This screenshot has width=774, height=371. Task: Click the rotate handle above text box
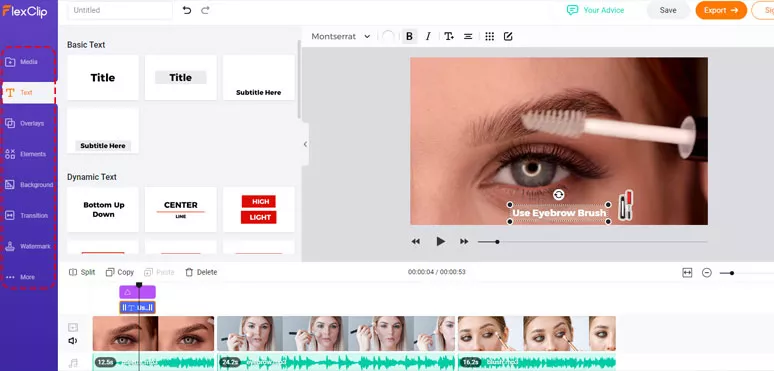(558, 195)
